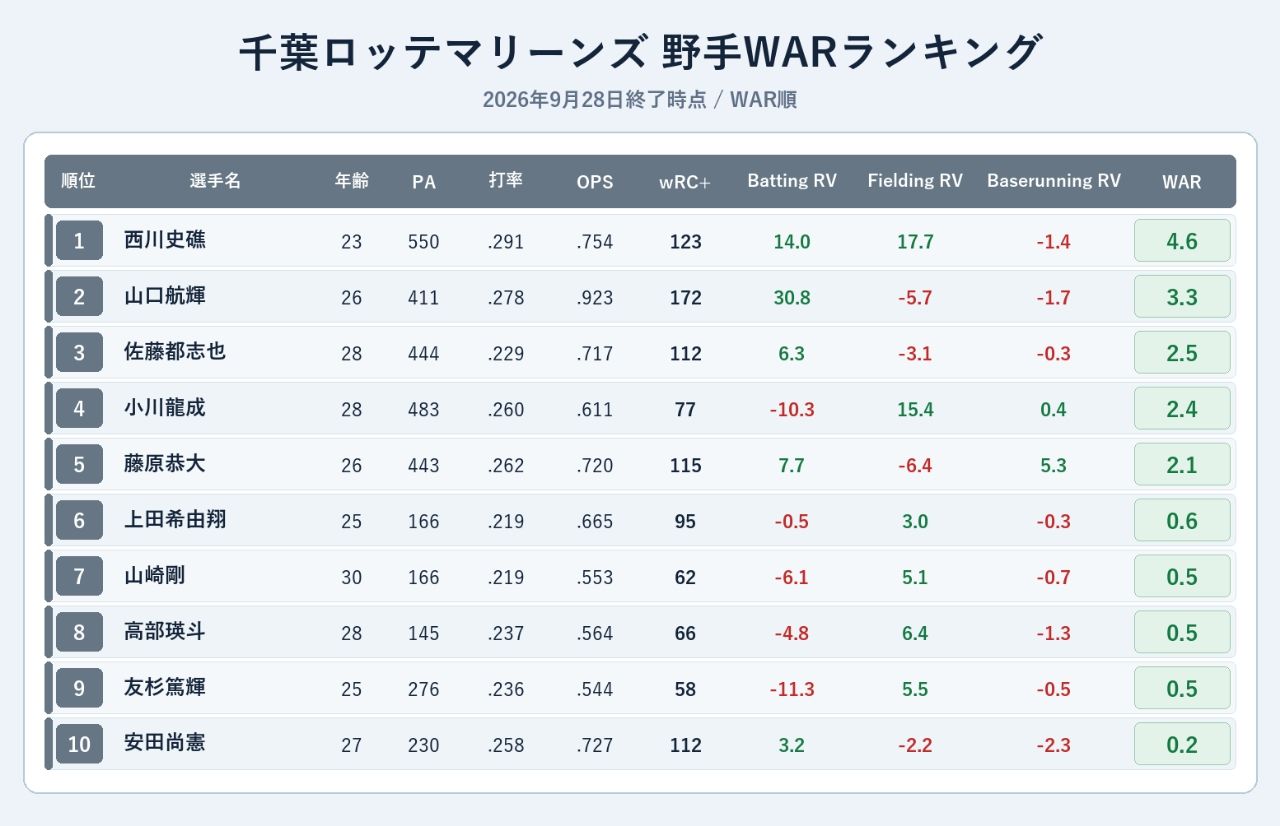Click the rank 6 badge
Image resolution: width=1280 pixels, height=826 pixels.
click(79, 521)
